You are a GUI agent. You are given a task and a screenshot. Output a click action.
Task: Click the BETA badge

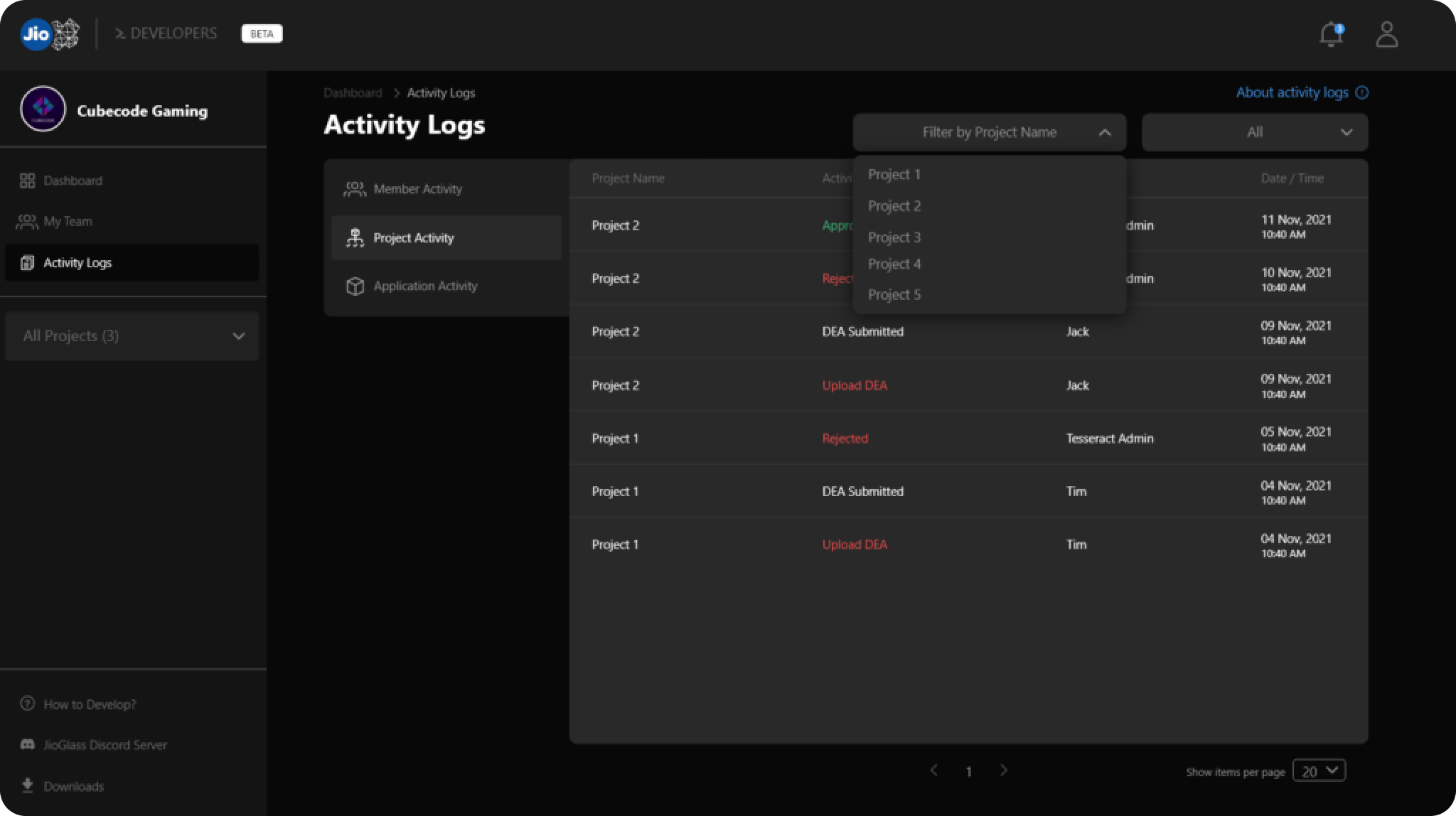[x=262, y=33]
